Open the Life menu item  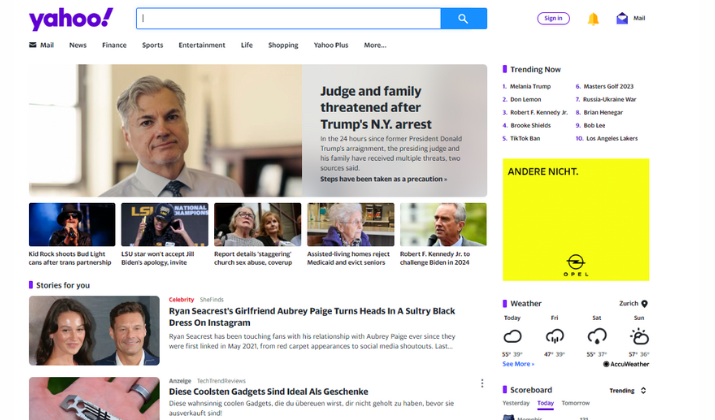pyautogui.click(x=247, y=45)
